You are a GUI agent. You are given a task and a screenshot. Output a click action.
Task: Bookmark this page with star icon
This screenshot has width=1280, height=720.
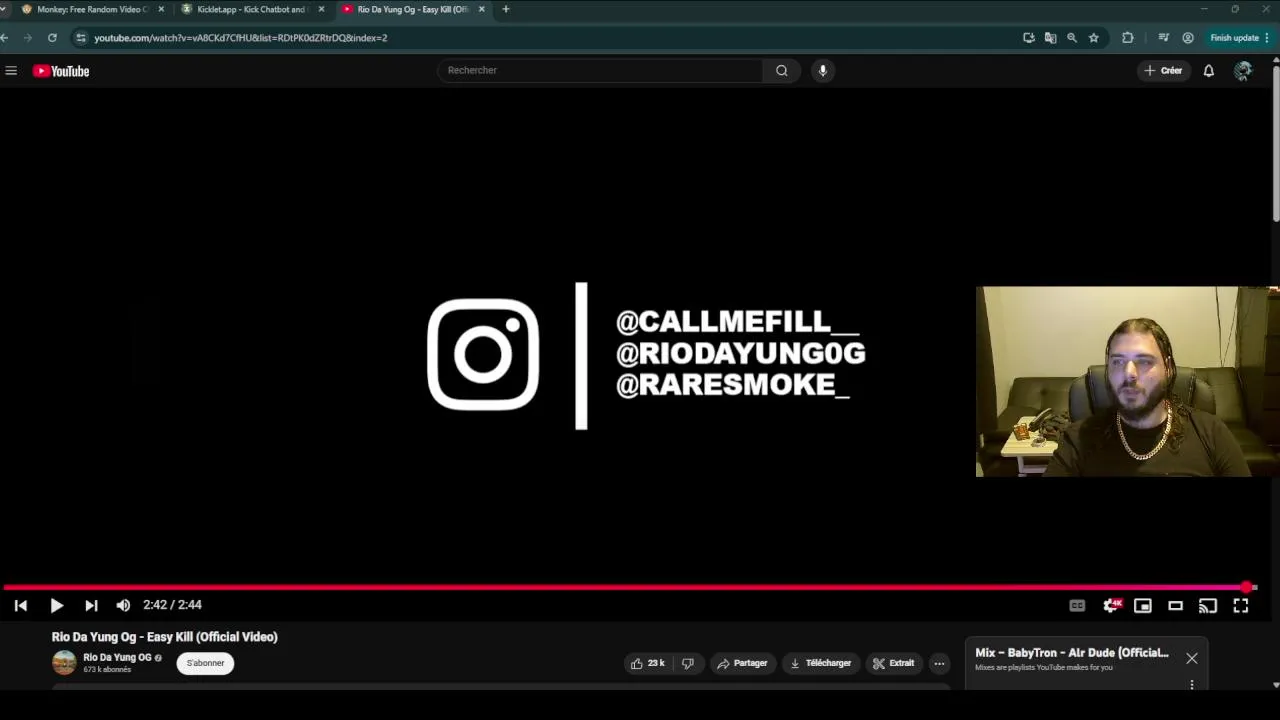pos(1094,38)
